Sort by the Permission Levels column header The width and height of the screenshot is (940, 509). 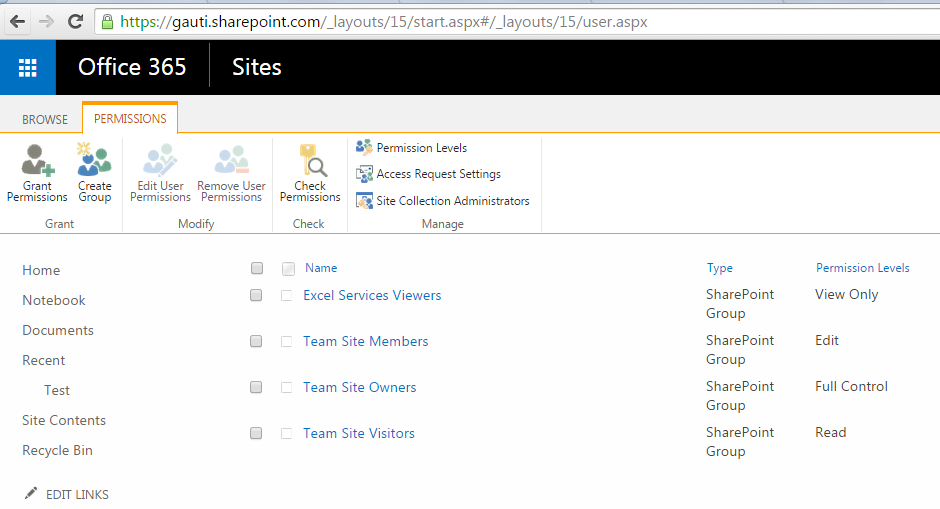862,268
